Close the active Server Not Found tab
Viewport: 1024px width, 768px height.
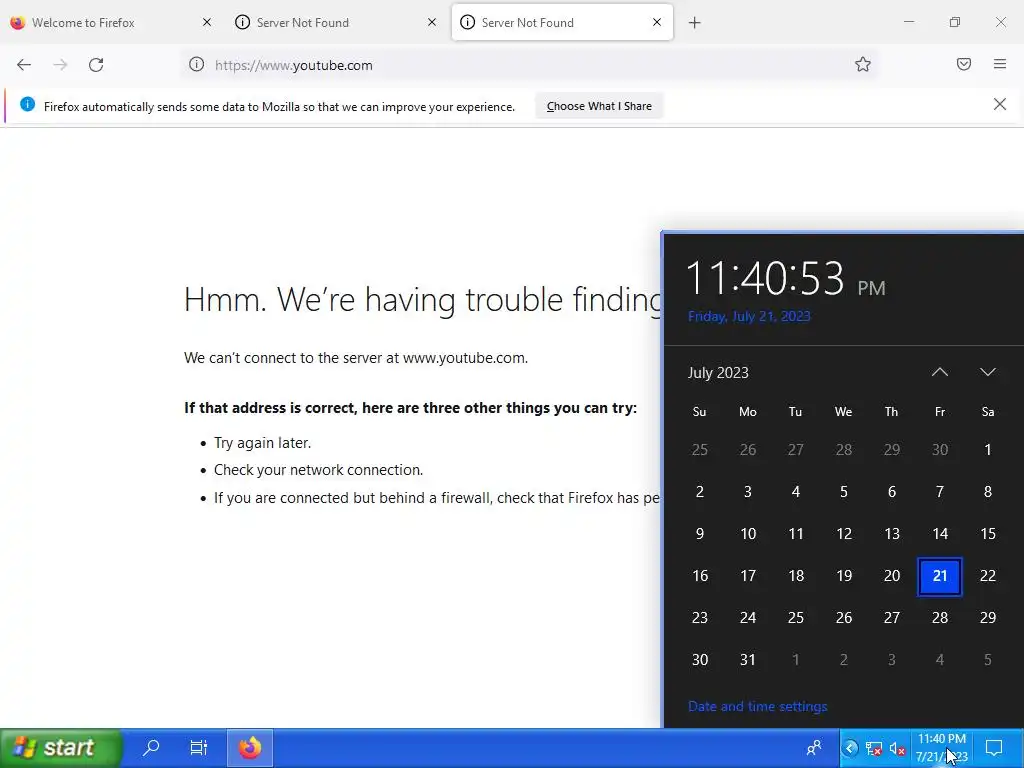pyautogui.click(x=657, y=22)
